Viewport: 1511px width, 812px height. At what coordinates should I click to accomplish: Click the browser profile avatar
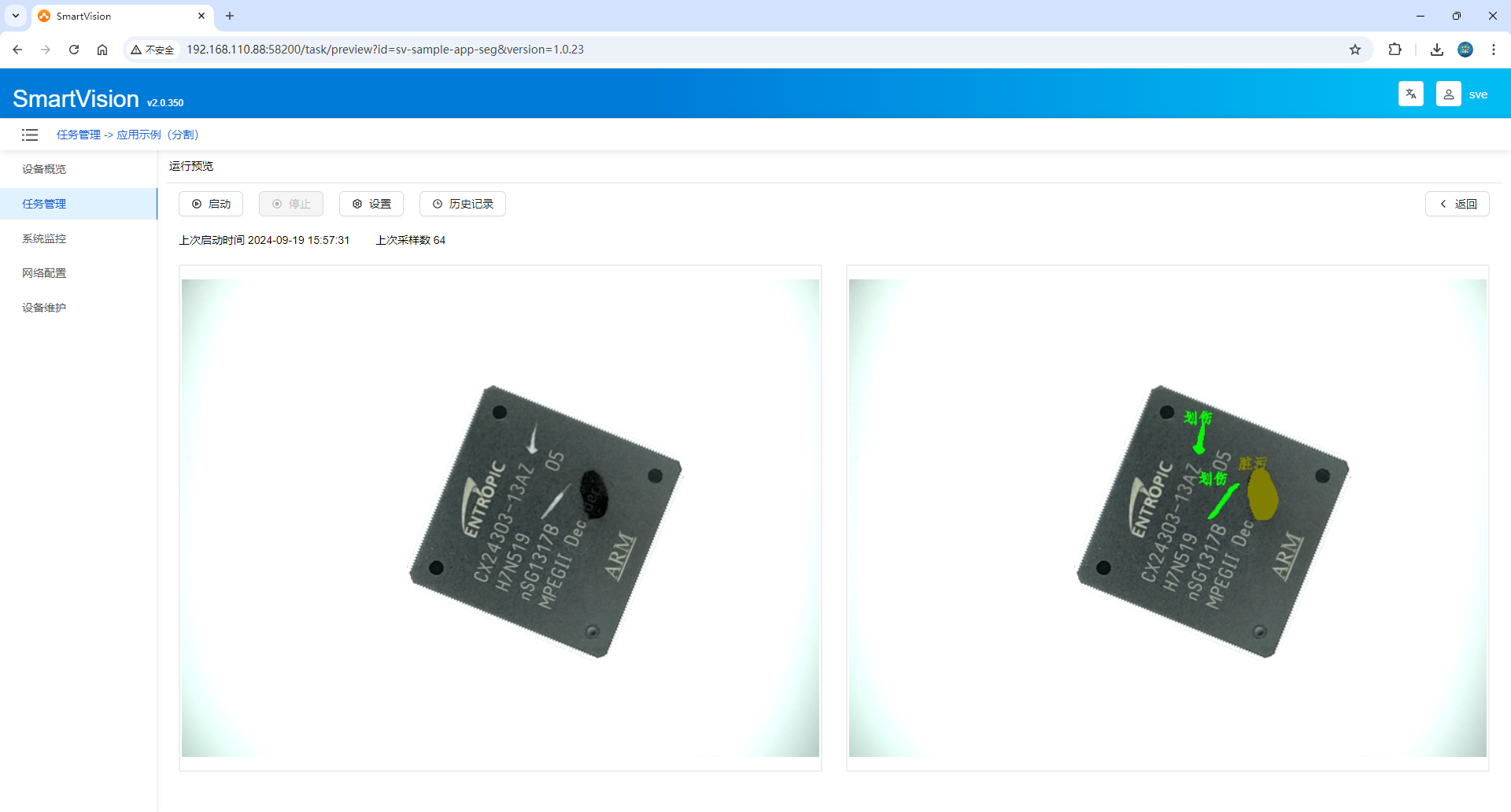pyautogui.click(x=1465, y=50)
